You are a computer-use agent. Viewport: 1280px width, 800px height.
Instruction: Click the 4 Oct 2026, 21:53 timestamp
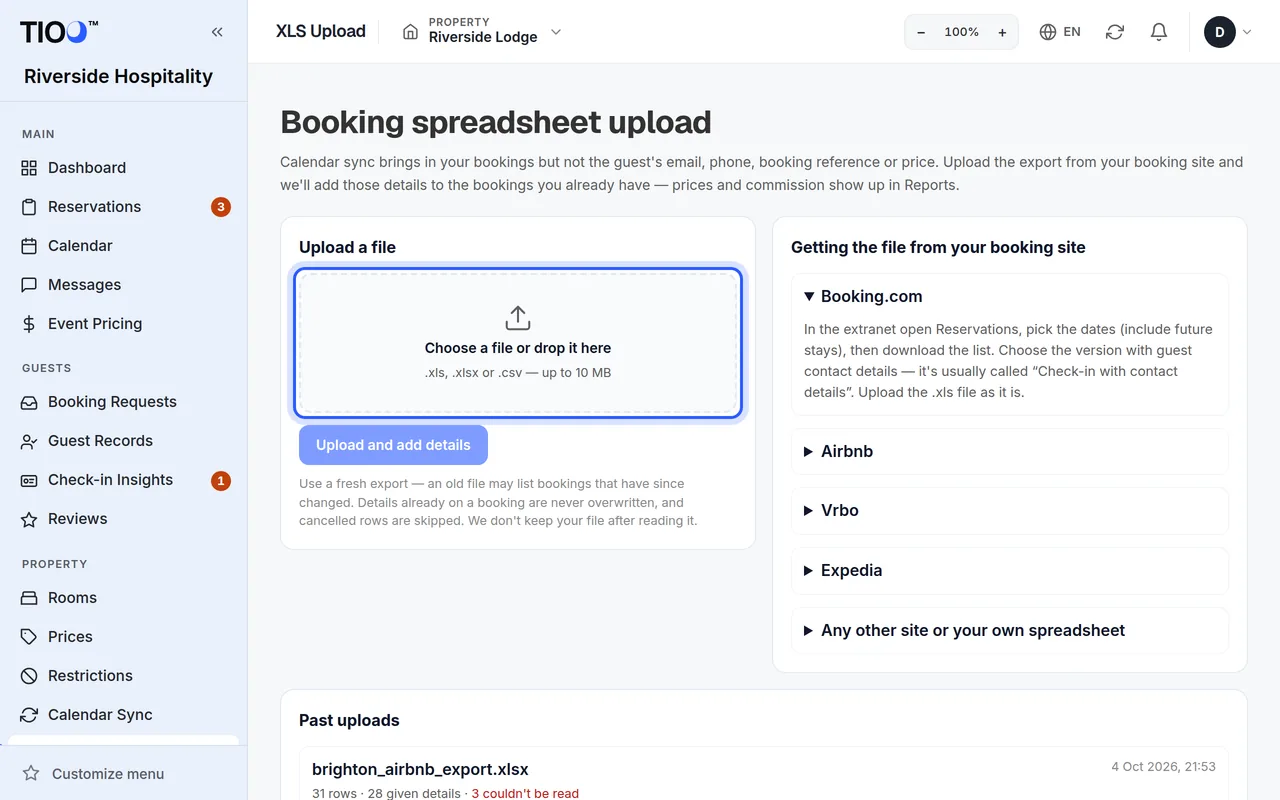(1163, 767)
